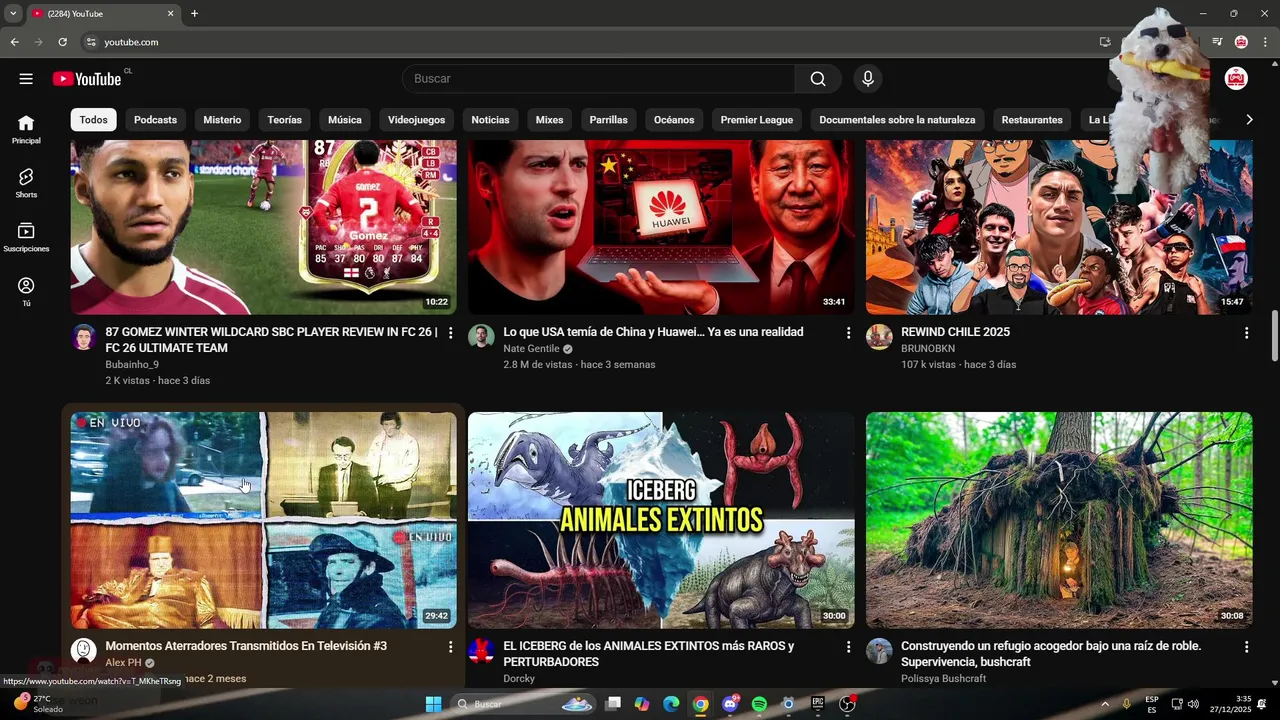
Task: Open Chrome three-dot menu
Action: point(1266,42)
